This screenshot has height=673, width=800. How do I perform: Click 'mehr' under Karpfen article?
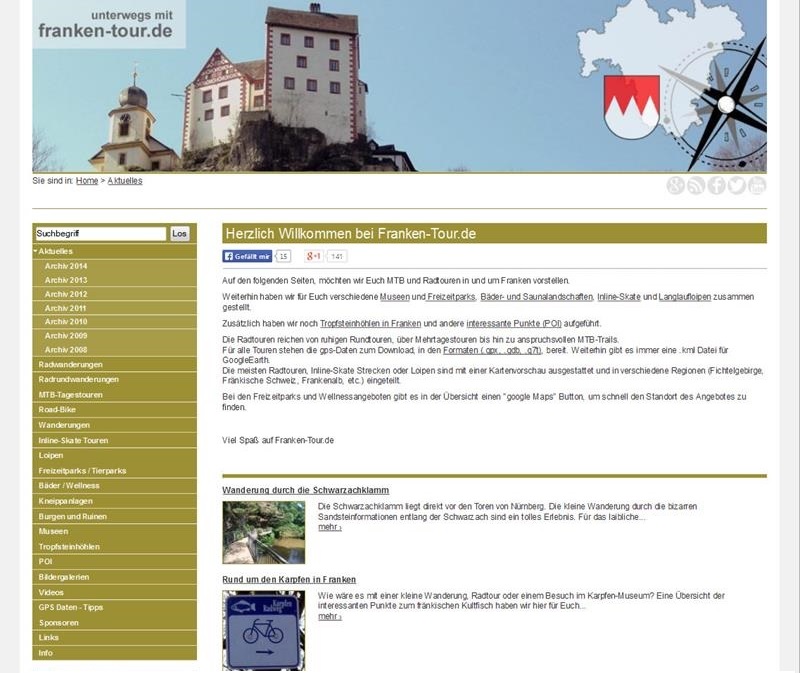(330, 616)
